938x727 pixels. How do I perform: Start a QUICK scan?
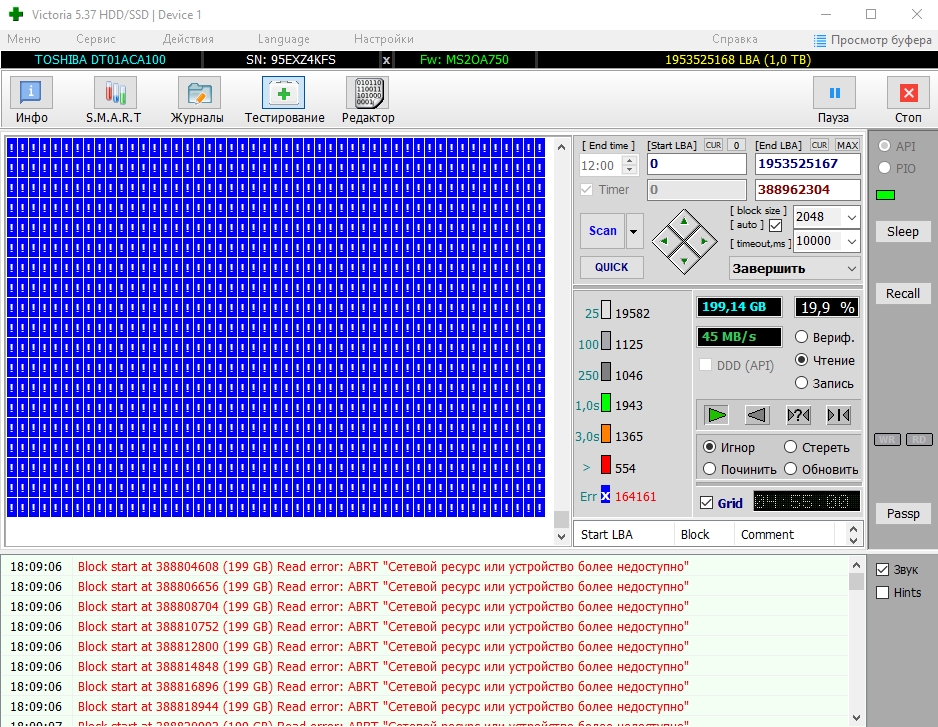click(611, 267)
